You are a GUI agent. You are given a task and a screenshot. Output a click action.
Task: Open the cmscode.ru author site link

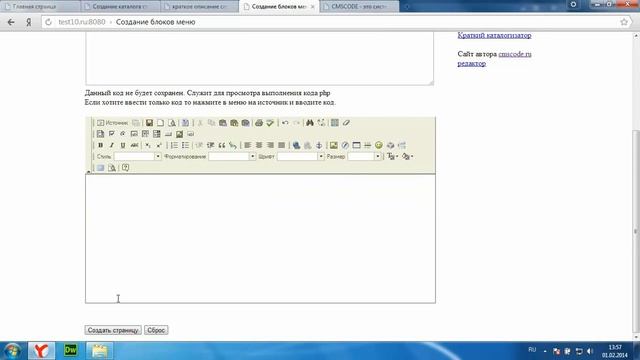pyautogui.click(x=515, y=54)
